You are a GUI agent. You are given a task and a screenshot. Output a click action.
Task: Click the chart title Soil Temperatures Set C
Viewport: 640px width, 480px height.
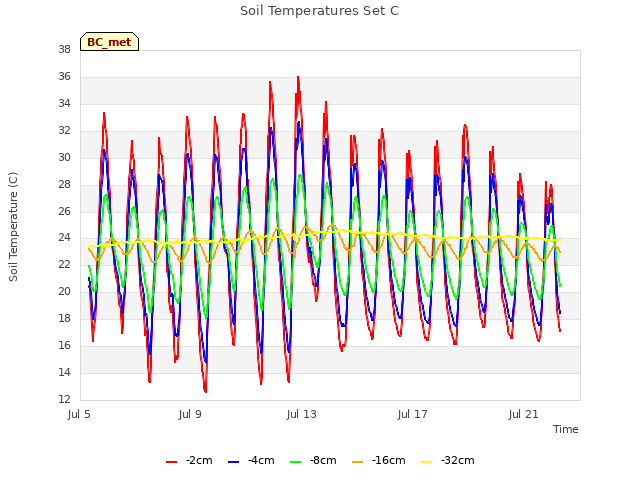[319, 11]
